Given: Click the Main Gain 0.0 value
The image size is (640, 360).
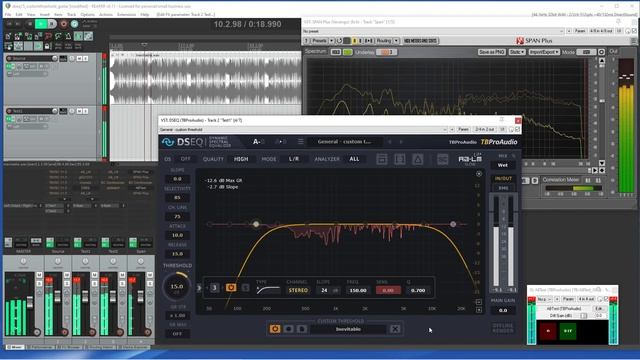Looking at the screenshot, I should point(503,310).
